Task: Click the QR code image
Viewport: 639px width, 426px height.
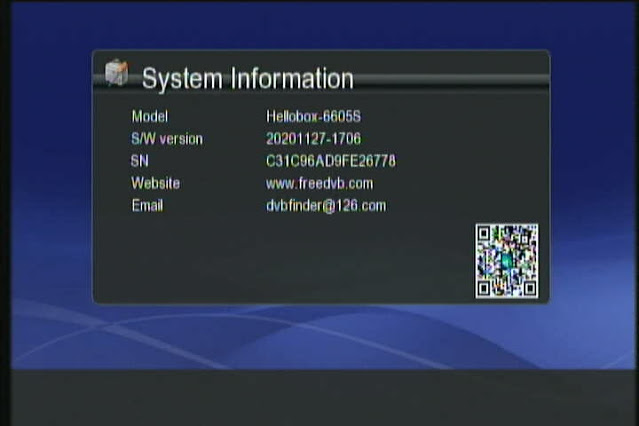Action: (x=507, y=261)
